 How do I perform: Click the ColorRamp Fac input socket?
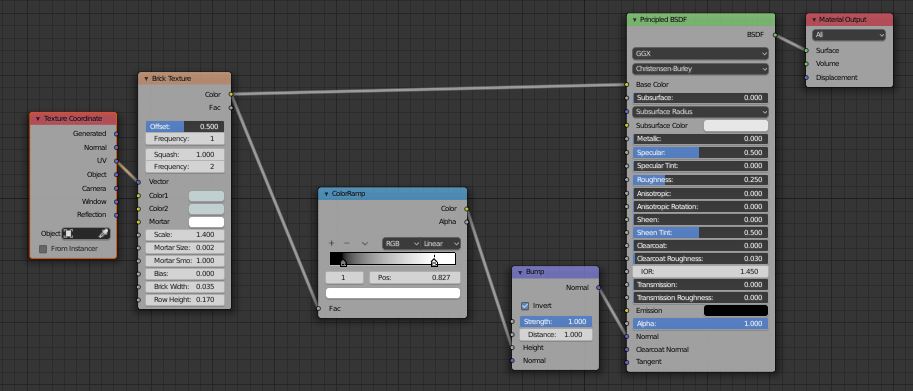tap(319, 308)
